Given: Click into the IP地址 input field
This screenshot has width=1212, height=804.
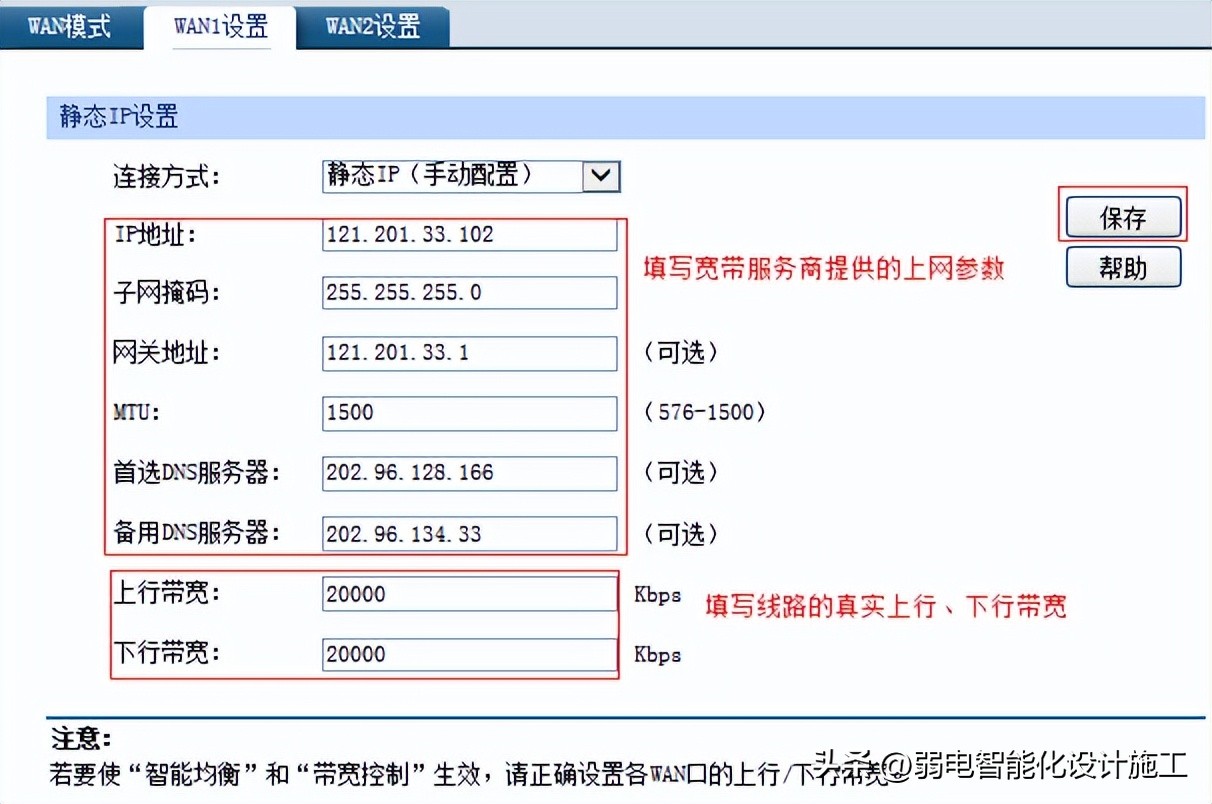Looking at the screenshot, I should coord(469,234).
